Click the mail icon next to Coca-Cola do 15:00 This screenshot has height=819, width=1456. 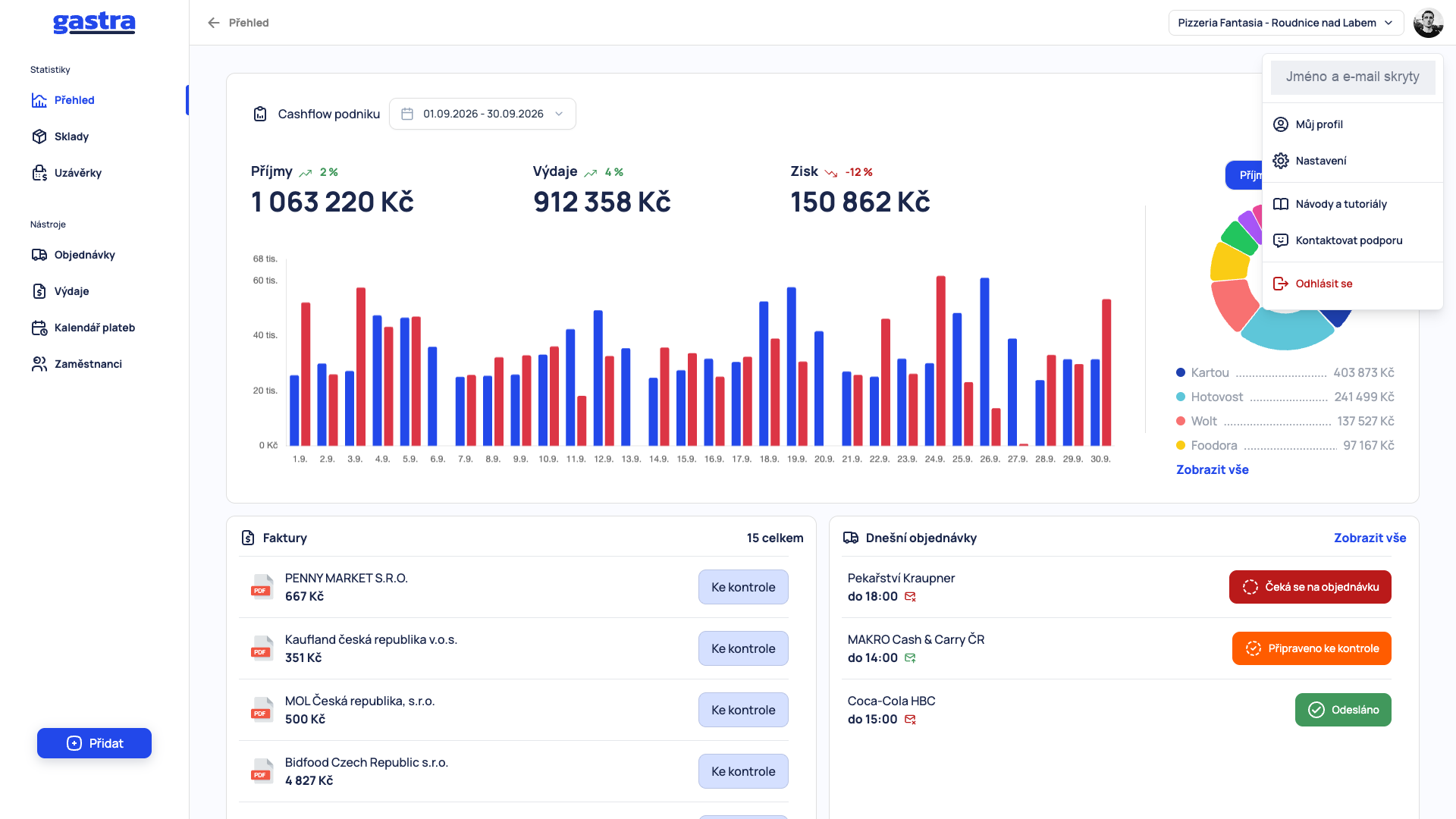point(910,720)
